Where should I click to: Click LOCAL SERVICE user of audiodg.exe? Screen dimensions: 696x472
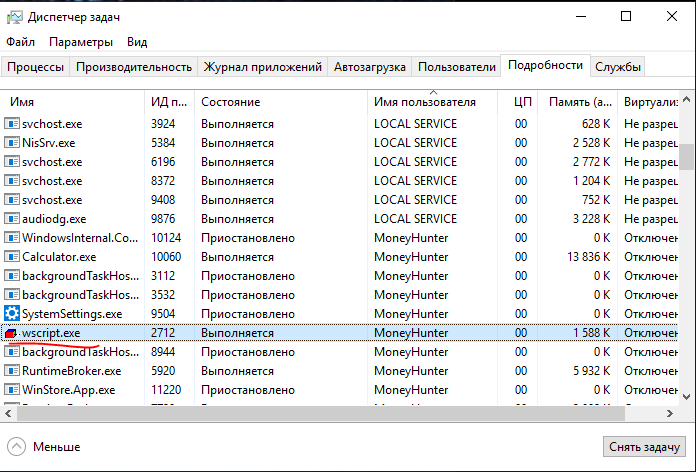point(415,219)
